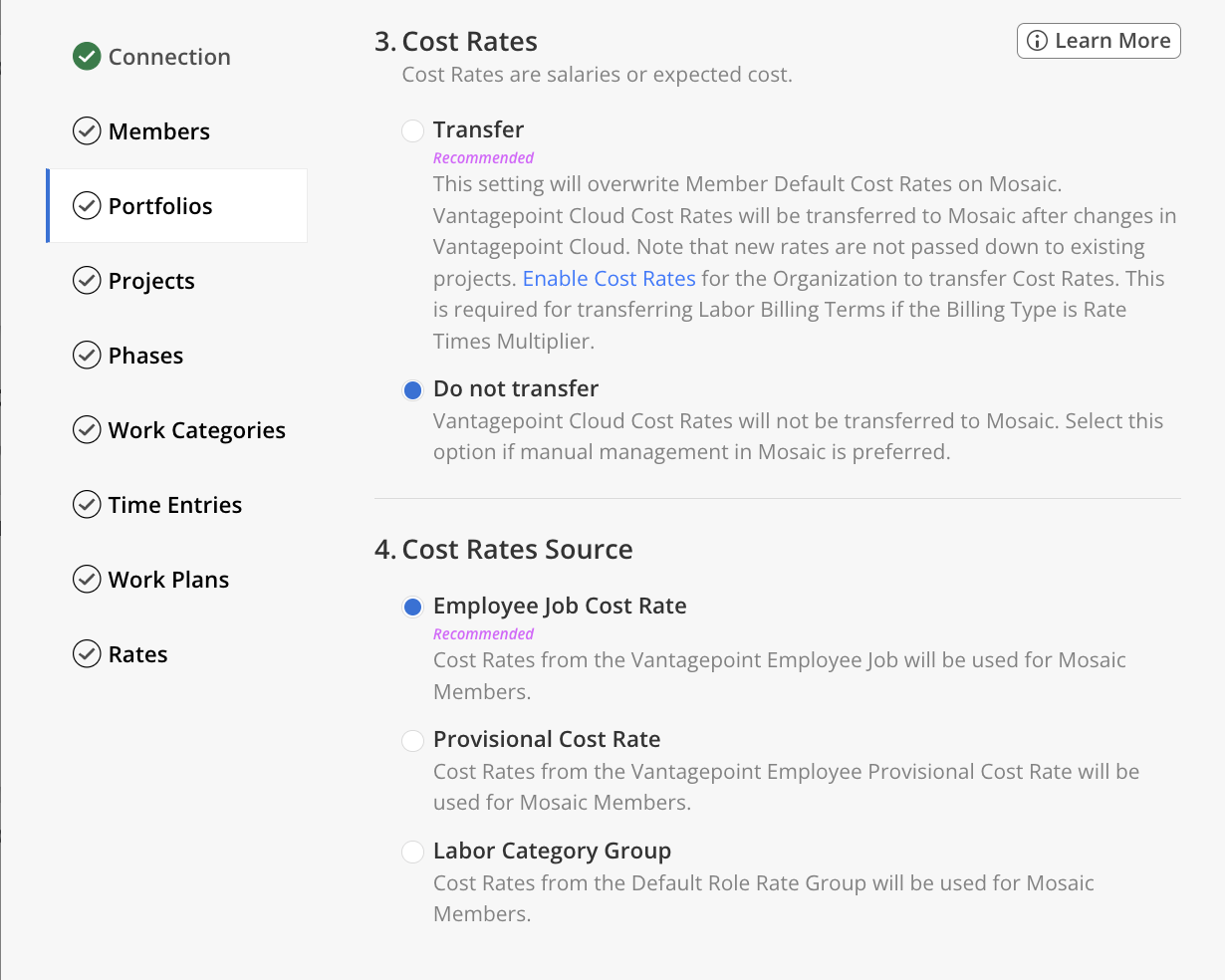This screenshot has width=1225, height=980.
Task: Click the 4. Cost Rates Source heading
Action: (x=504, y=550)
